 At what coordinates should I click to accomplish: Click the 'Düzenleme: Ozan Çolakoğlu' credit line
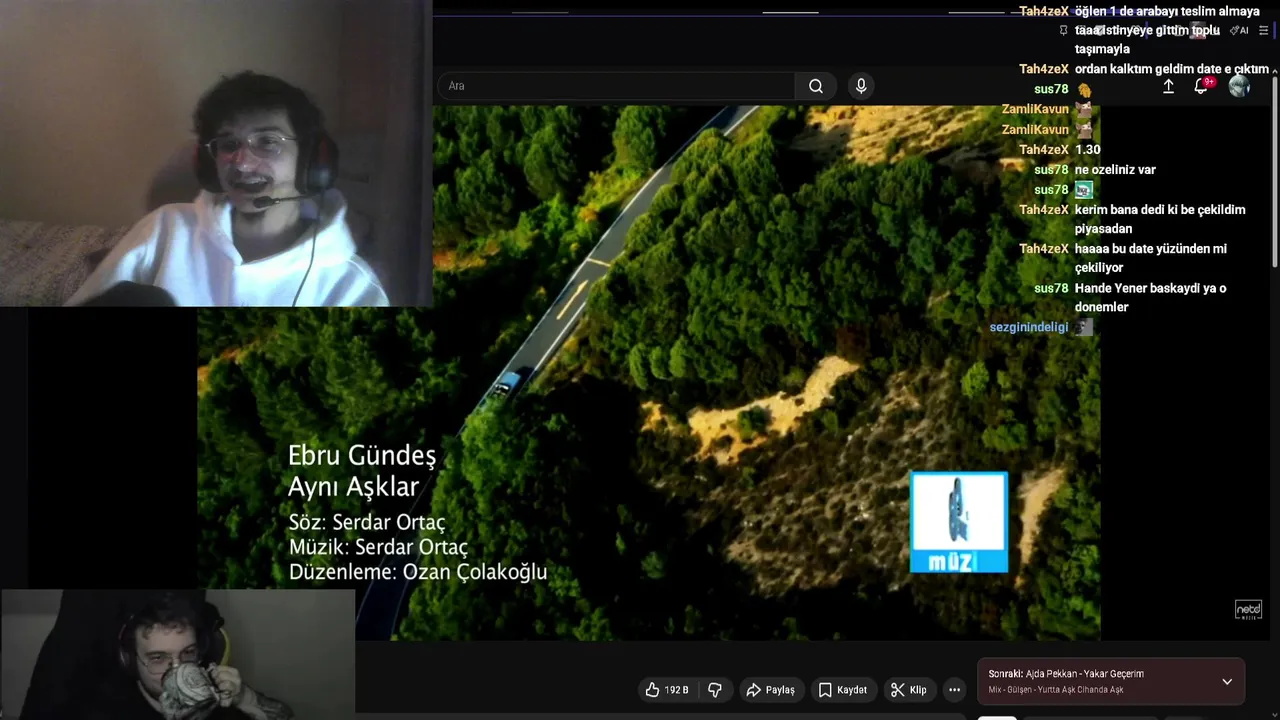(418, 572)
